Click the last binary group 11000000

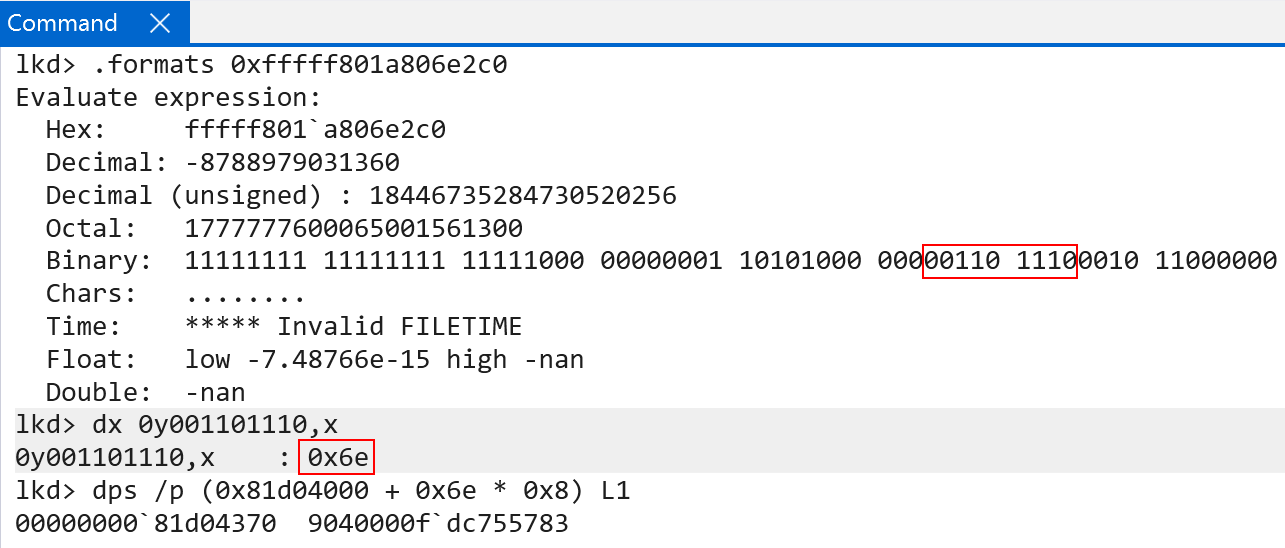coord(1216,261)
